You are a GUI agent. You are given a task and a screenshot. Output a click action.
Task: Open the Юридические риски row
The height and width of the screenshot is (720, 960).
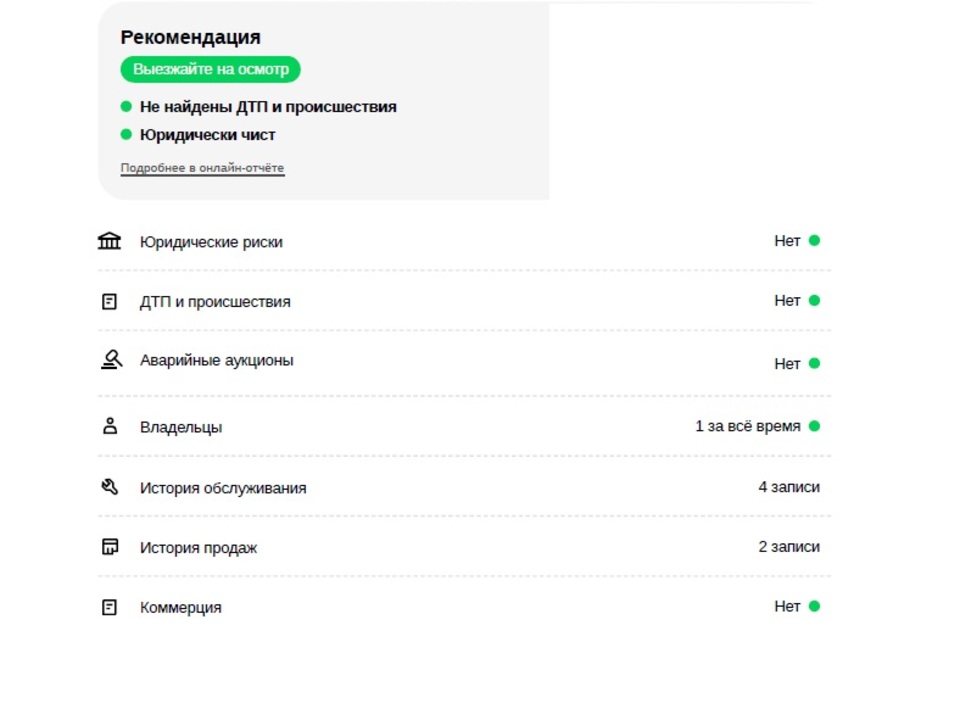point(465,241)
